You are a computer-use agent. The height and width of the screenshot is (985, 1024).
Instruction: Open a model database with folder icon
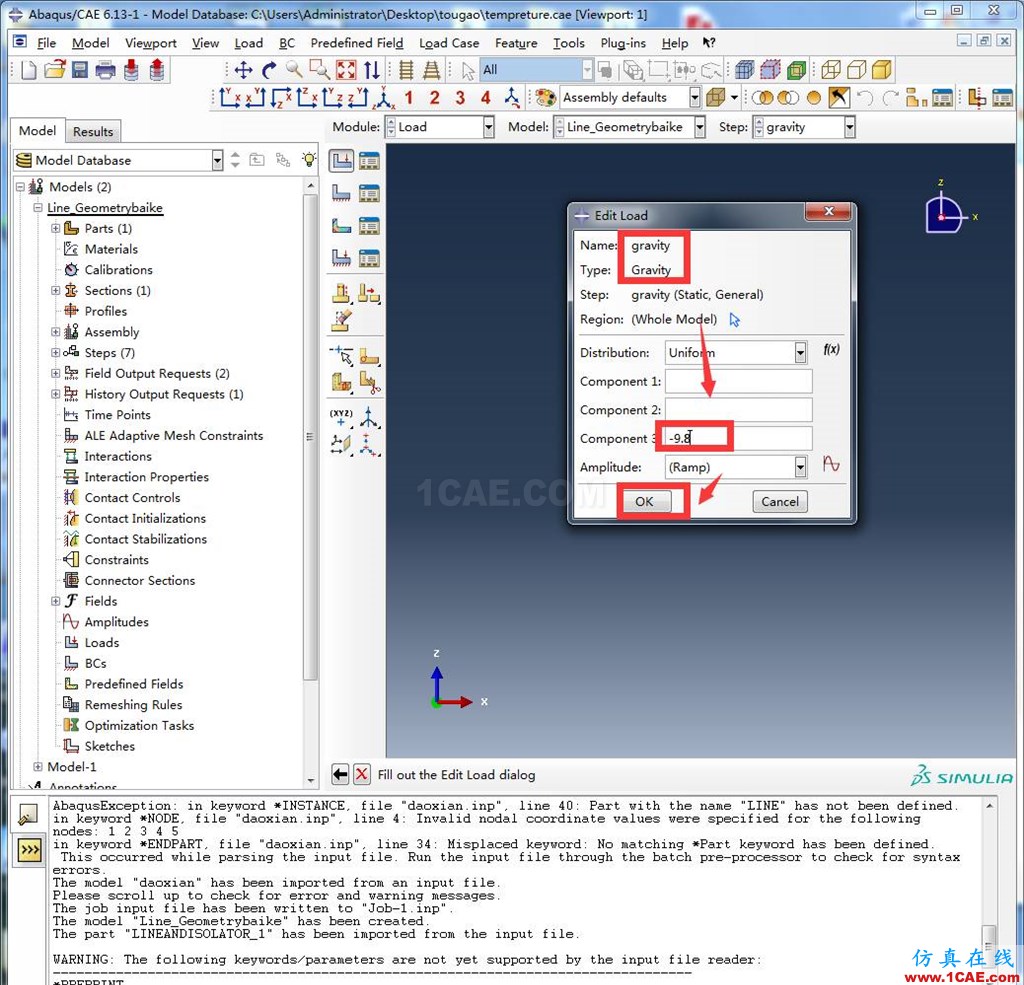[x=55, y=70]
